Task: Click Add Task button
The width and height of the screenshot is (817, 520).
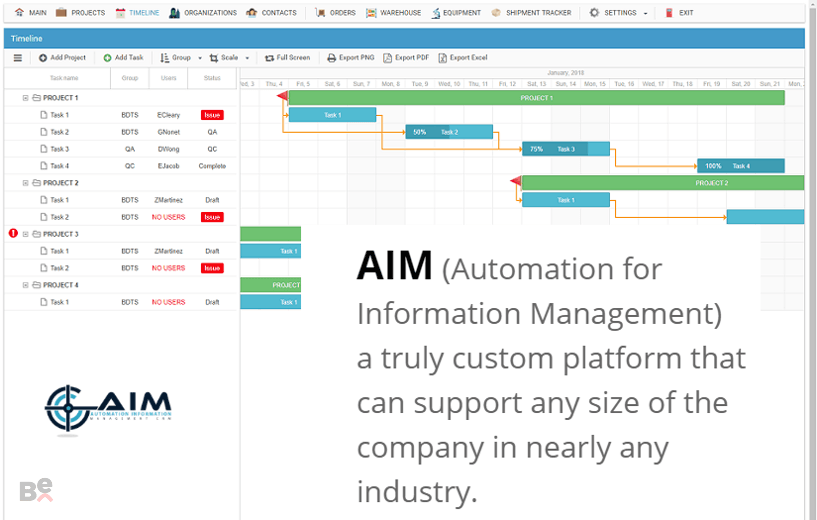Action: (123, 58)
